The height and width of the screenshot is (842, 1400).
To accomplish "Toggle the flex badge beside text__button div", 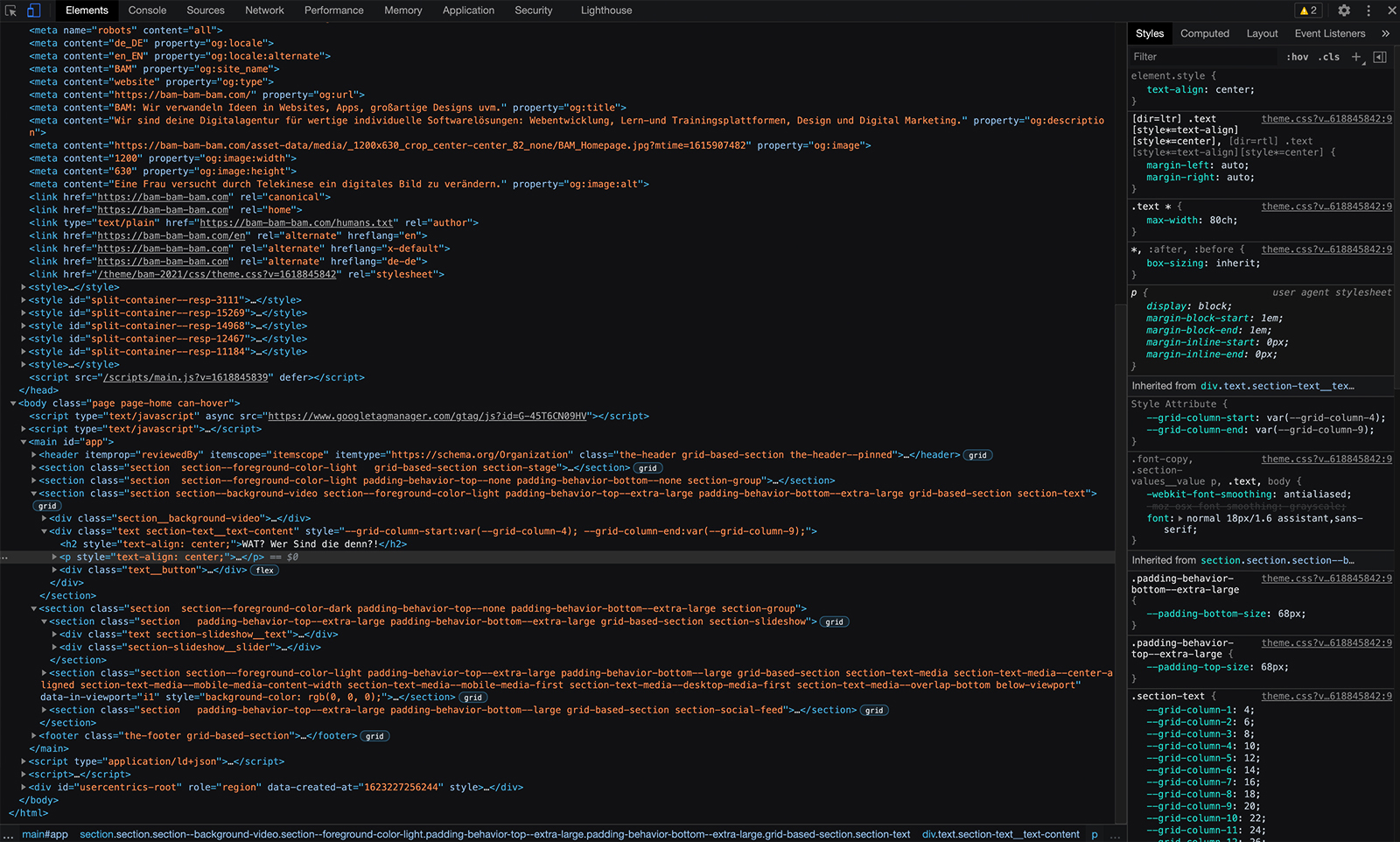I will pos(265,571).
